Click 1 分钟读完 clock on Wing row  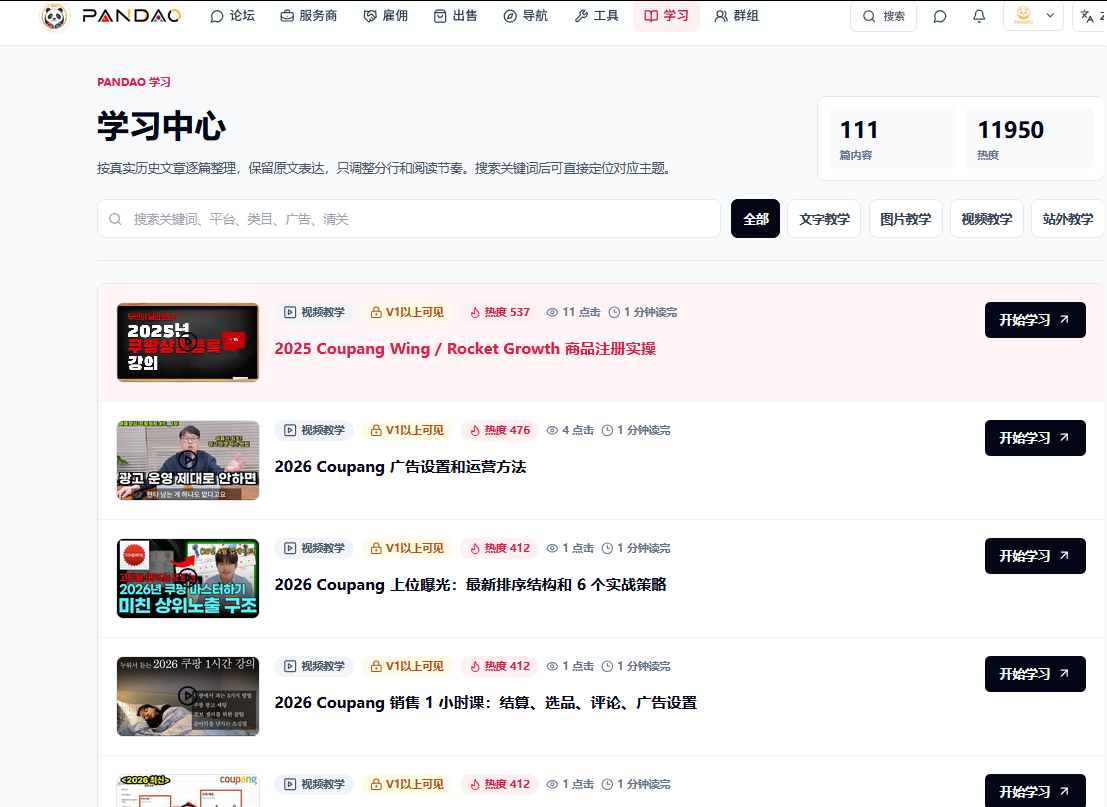pos(642,312)
